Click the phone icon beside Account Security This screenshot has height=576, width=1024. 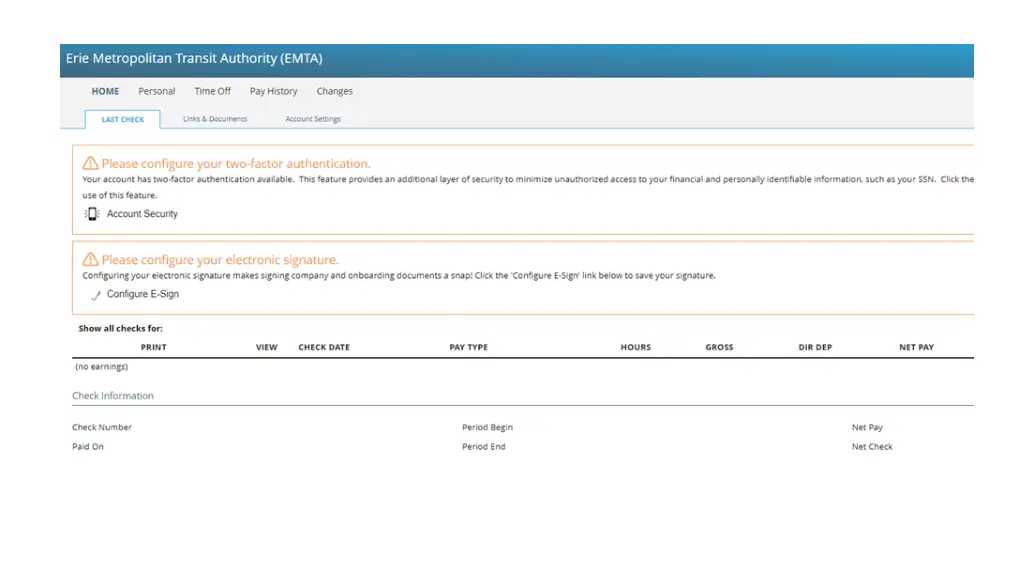[x=92, y=214]
